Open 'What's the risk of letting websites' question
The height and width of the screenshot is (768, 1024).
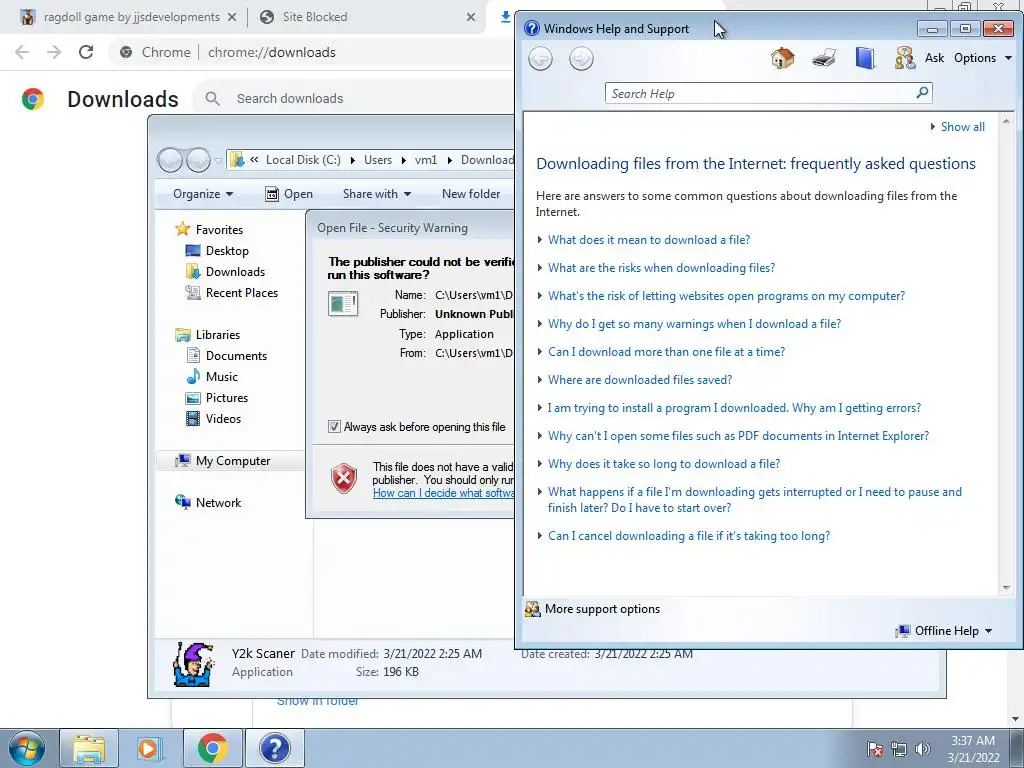pos(726,296)
